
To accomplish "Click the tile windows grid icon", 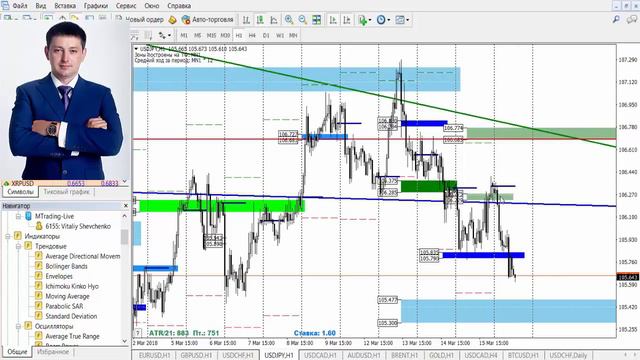I will coord(316,20).
